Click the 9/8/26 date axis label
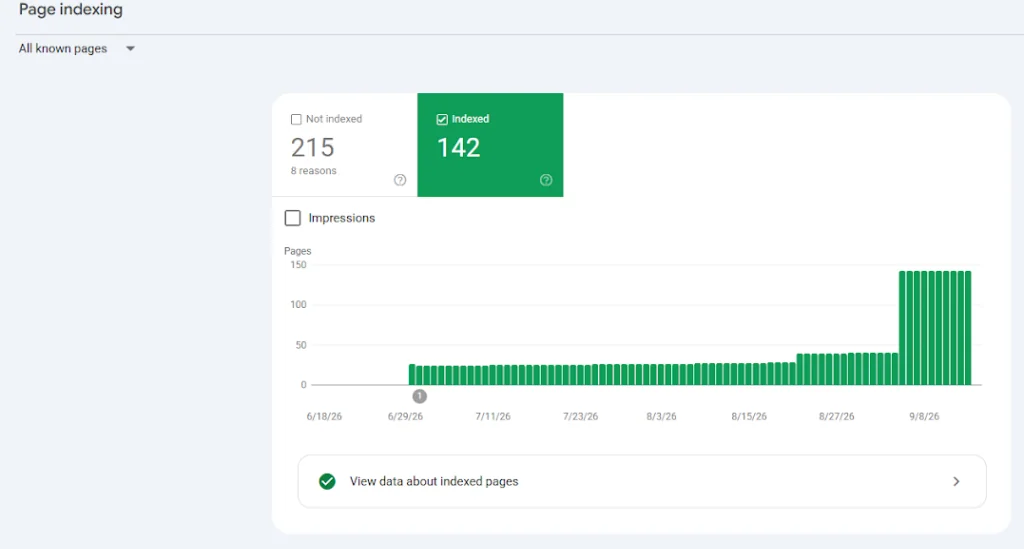 (924, 416)
